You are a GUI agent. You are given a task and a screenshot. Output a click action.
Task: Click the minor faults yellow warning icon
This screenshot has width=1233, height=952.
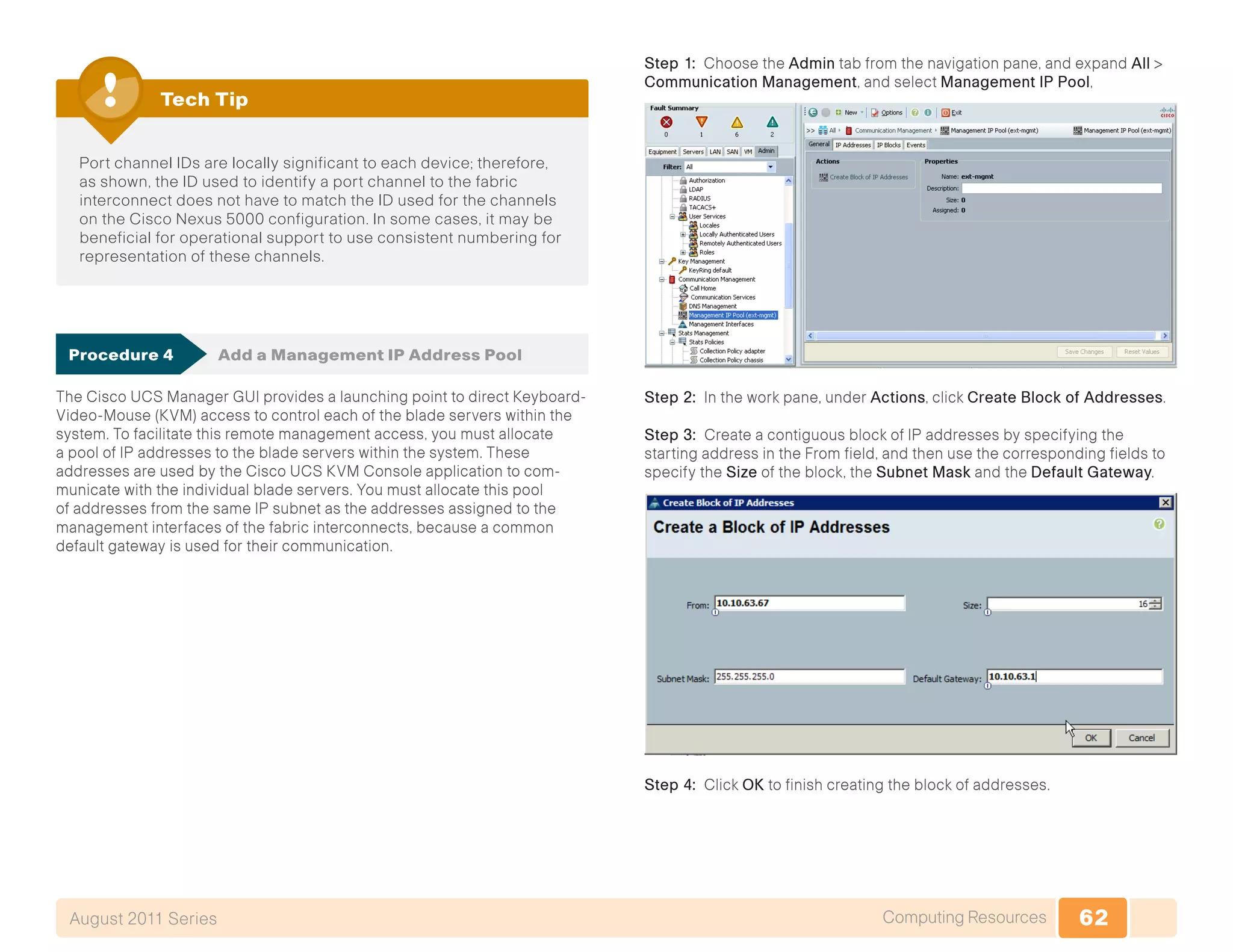[737, 123]
